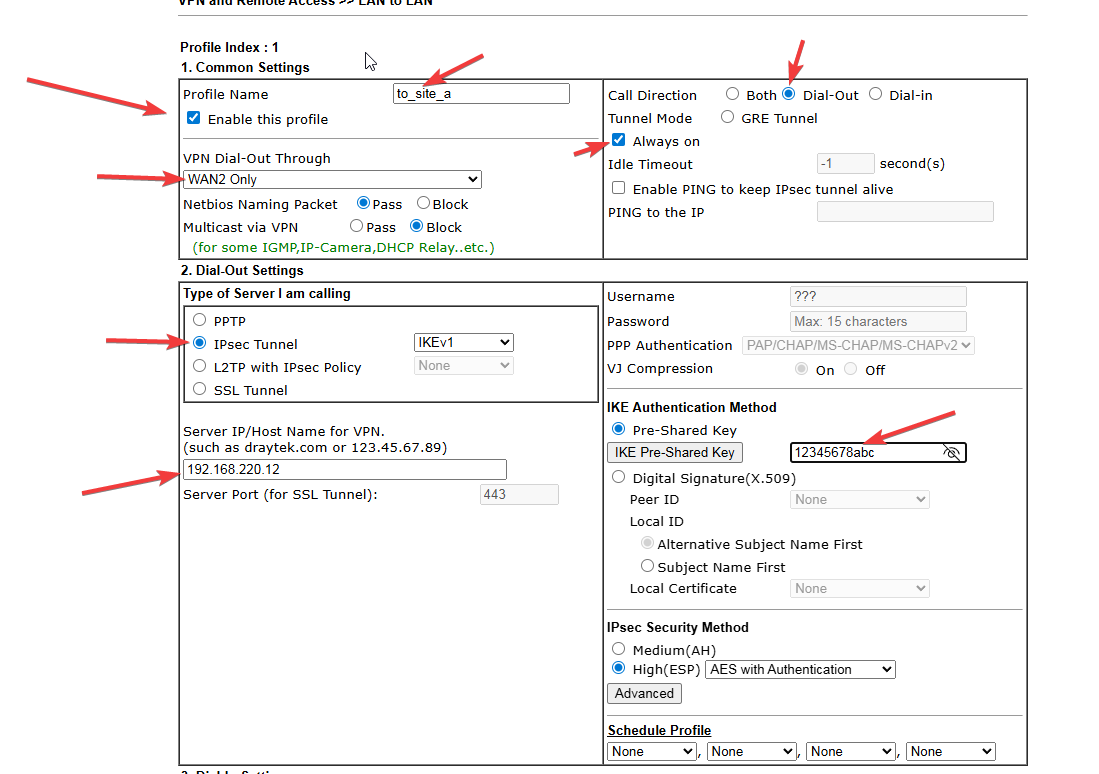Open the PPP Authentication dropdown
This screenshot has width=1099, height=774.
coord(858,345)
